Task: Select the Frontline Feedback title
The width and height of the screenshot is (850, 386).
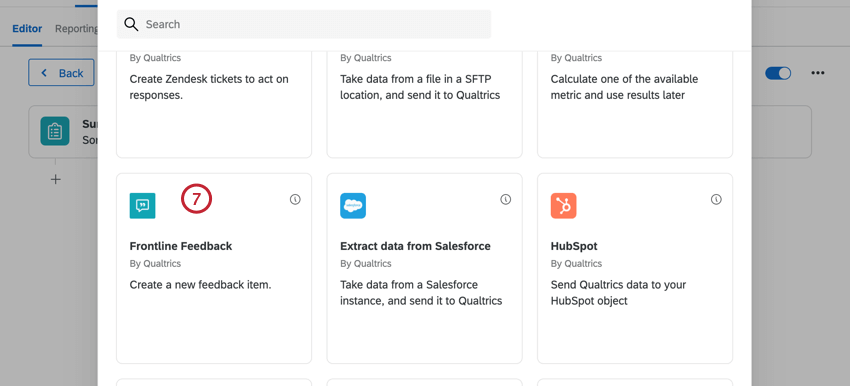Action: pyautogui.click(x=181, y=246)
